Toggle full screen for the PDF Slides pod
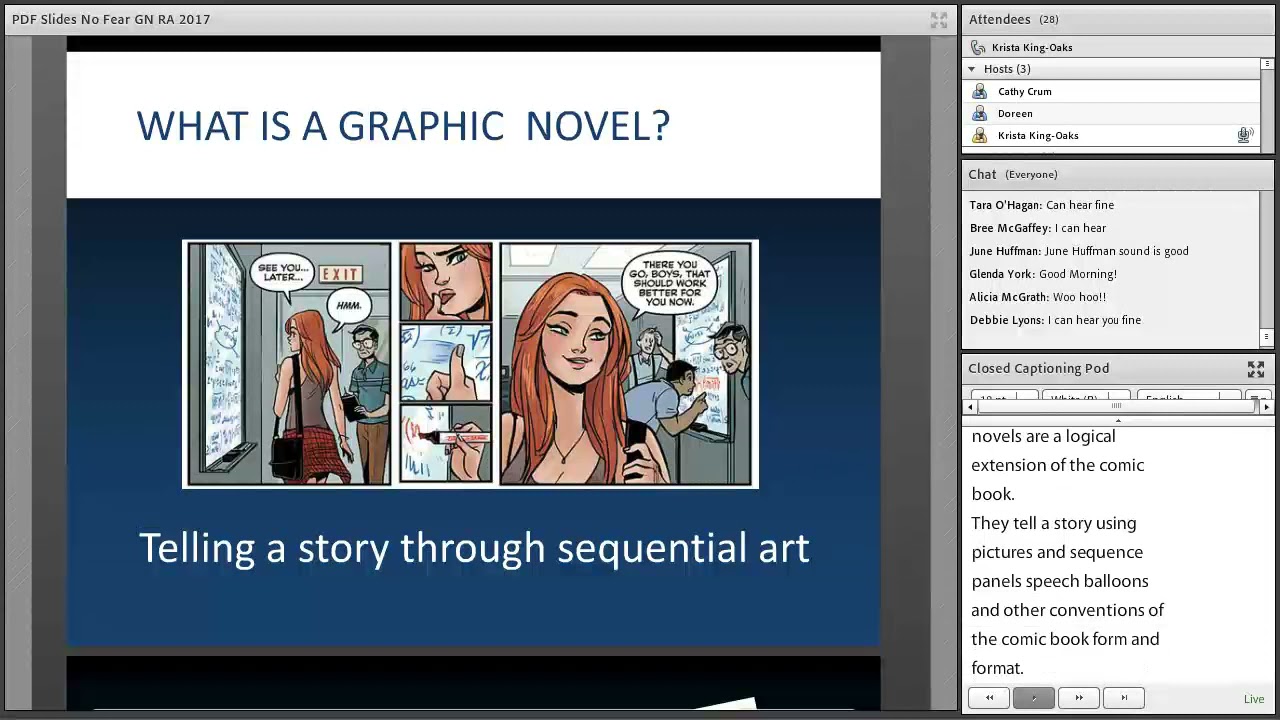Viewport: 1280px width, 720px height. click(x=938, y=20)
